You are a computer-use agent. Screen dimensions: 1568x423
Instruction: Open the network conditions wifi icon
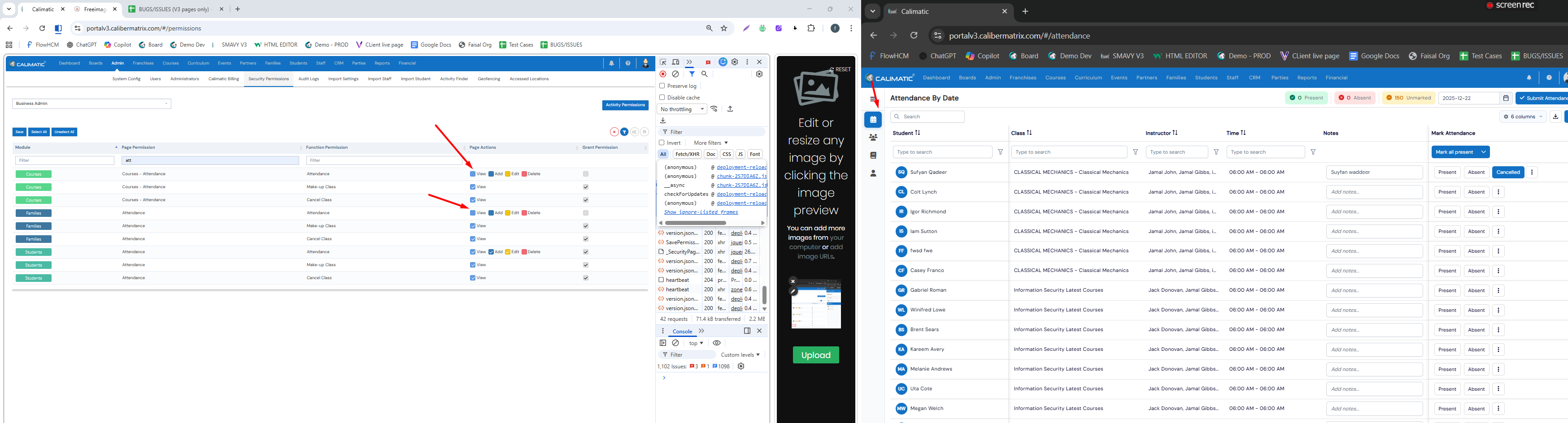point(714,109)
